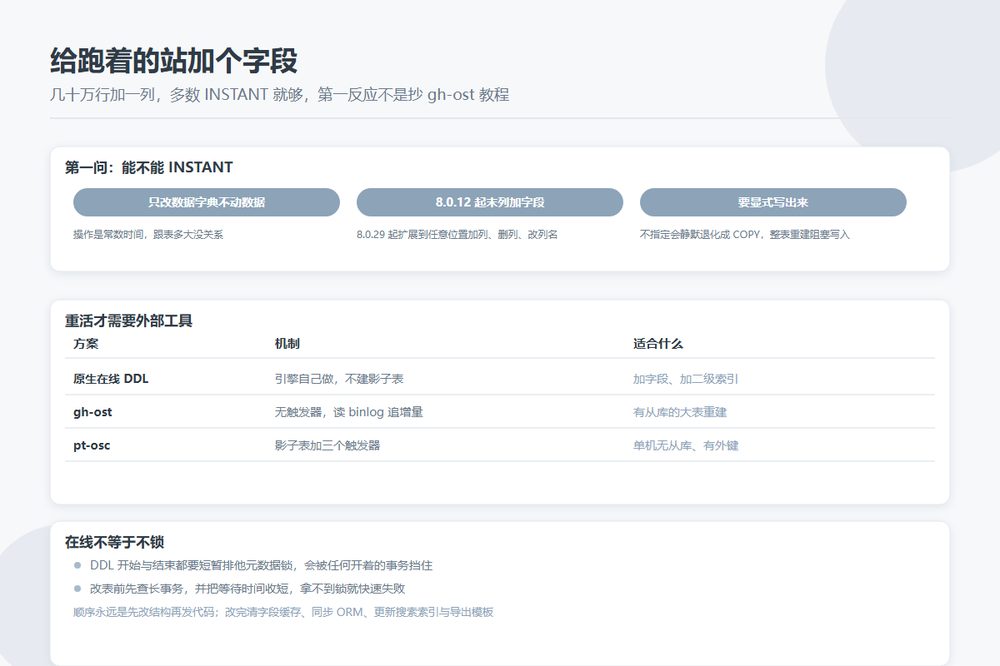Viewport: 1000px width, 666px height.
Task: Click cell 无触发器，读 binlog 追增量
Action: [349, 412]
